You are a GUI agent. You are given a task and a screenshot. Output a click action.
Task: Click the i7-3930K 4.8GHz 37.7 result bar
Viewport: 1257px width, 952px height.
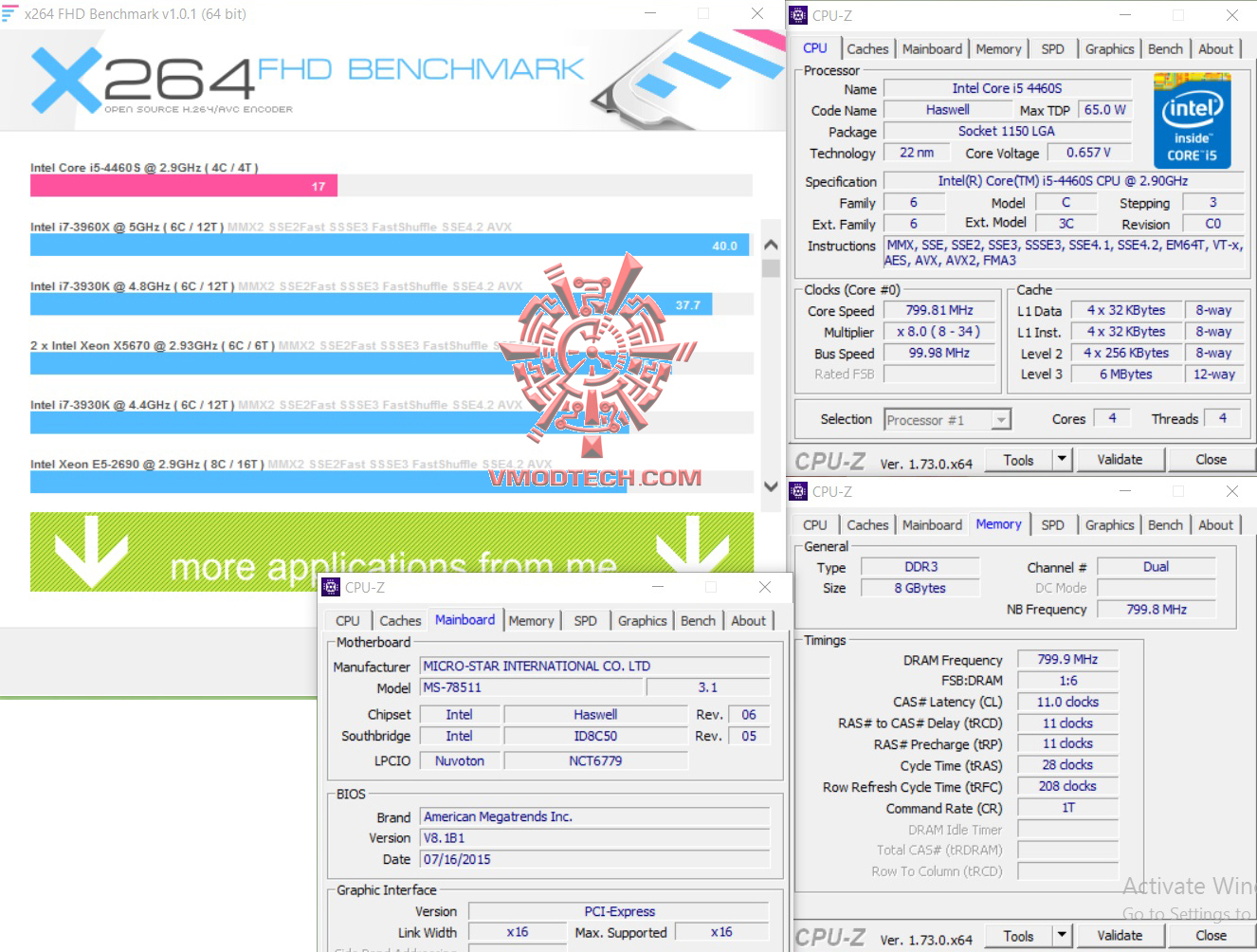(371, 304)
